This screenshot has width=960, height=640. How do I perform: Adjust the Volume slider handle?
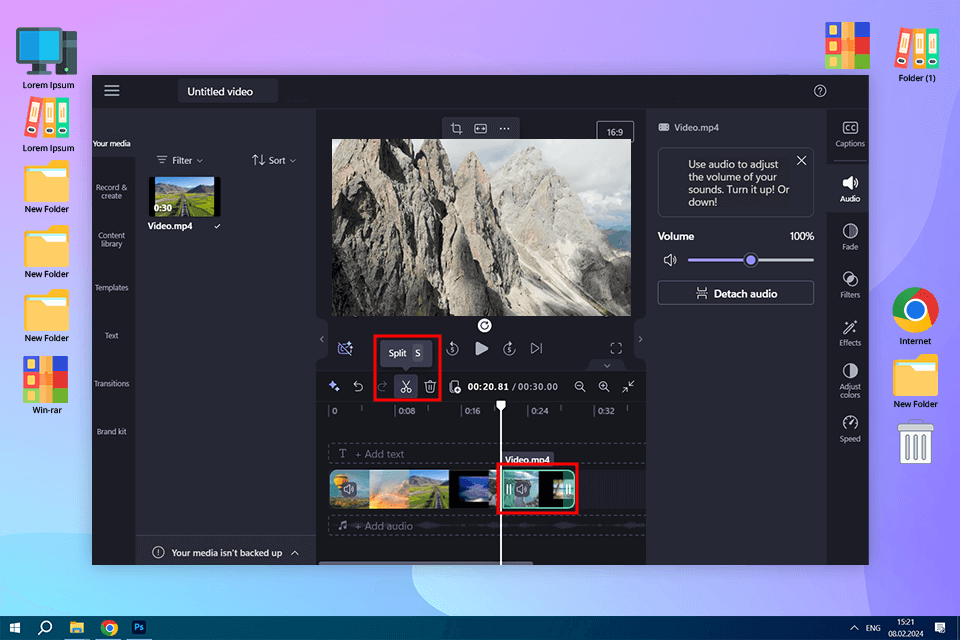coord(751,260)
